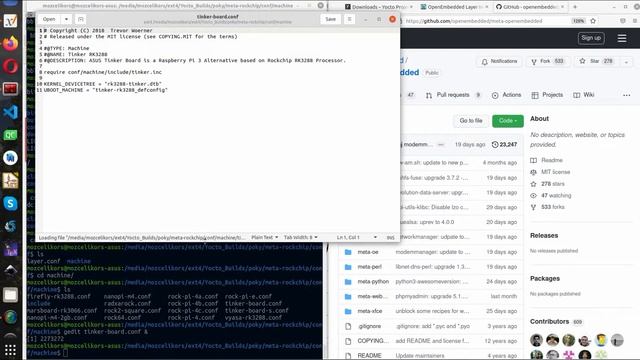Open the Projects tab on GitHub

547,95
